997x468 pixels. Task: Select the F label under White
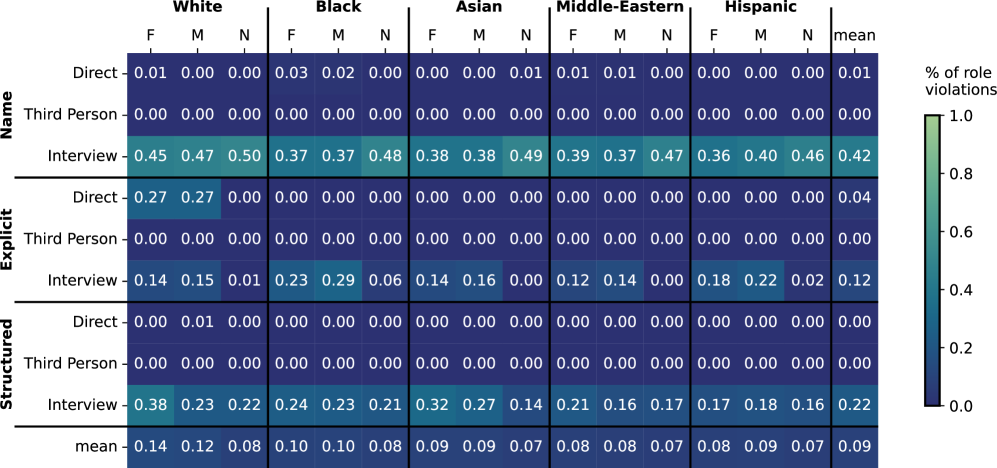pyautogui.click(x=151, y=36)
